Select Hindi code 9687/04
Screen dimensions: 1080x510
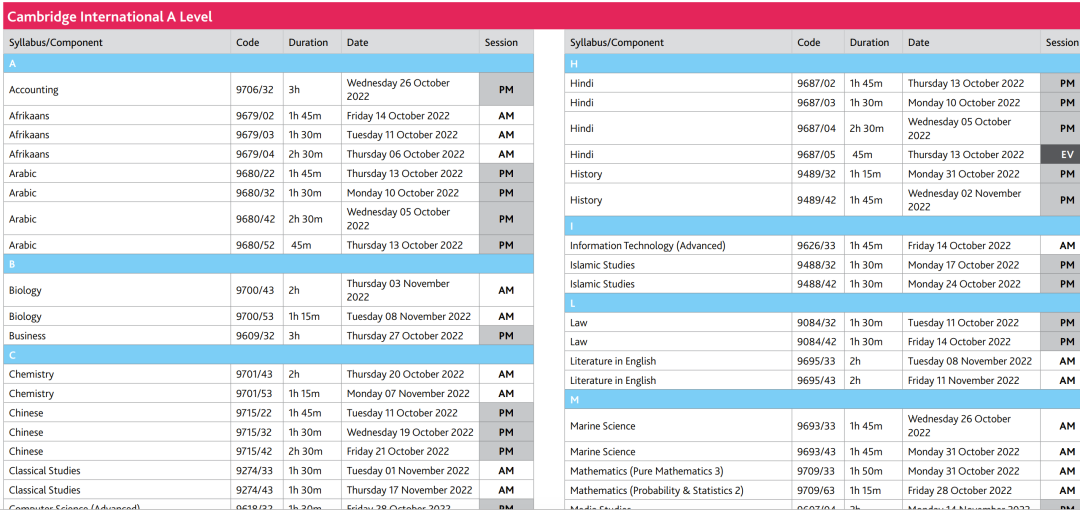pos(816,129)
